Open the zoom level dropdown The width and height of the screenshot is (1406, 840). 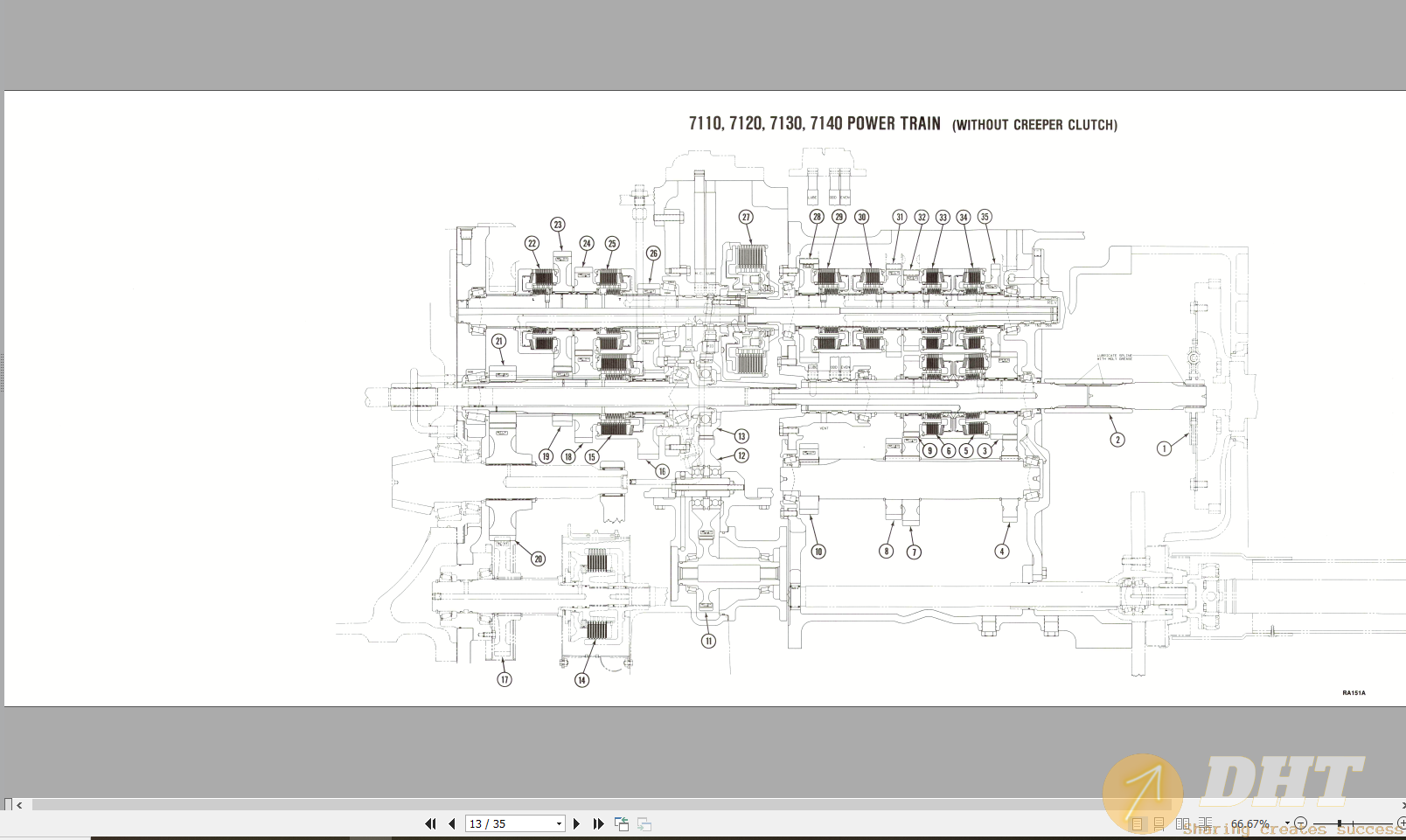click(1287, 823)
